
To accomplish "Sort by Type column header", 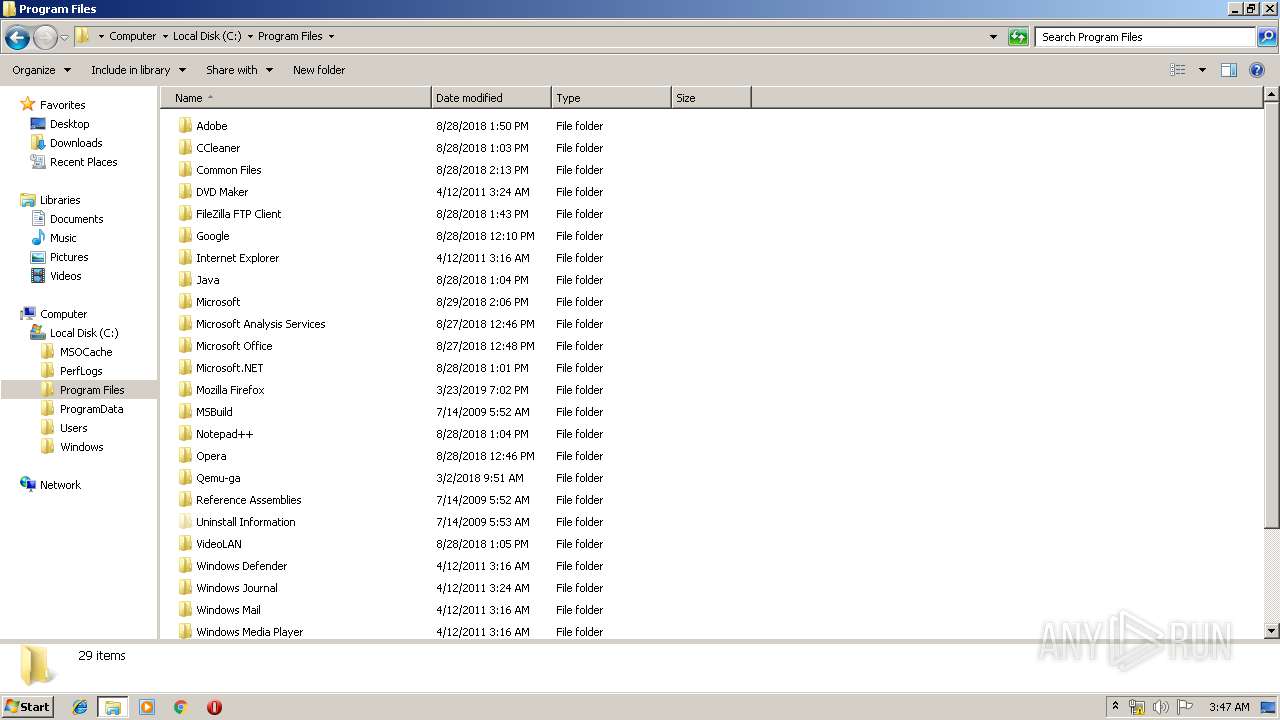I will click(x=611, y=98).
